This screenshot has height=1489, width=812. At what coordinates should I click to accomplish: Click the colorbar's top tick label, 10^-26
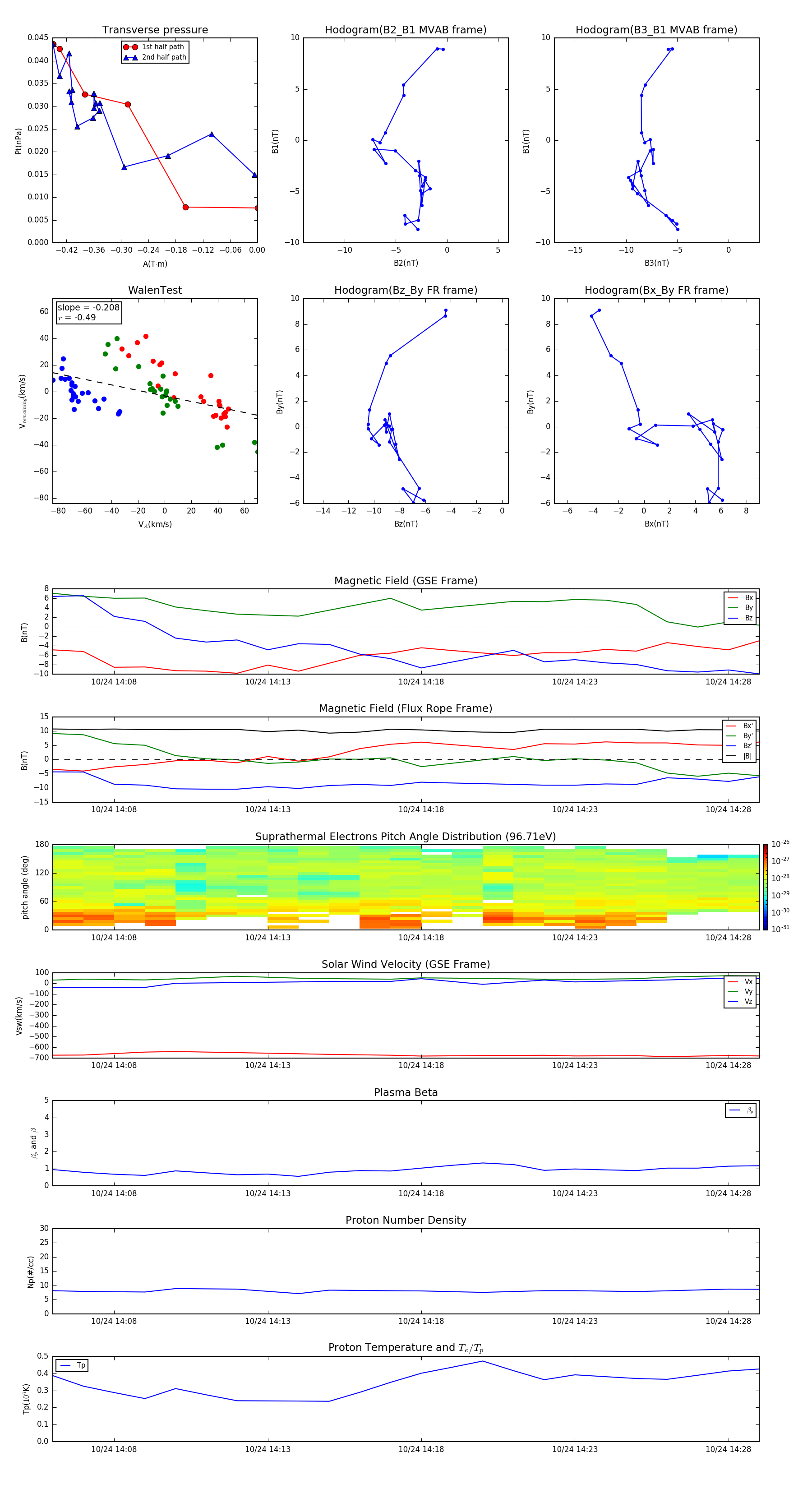pos(780,844)
